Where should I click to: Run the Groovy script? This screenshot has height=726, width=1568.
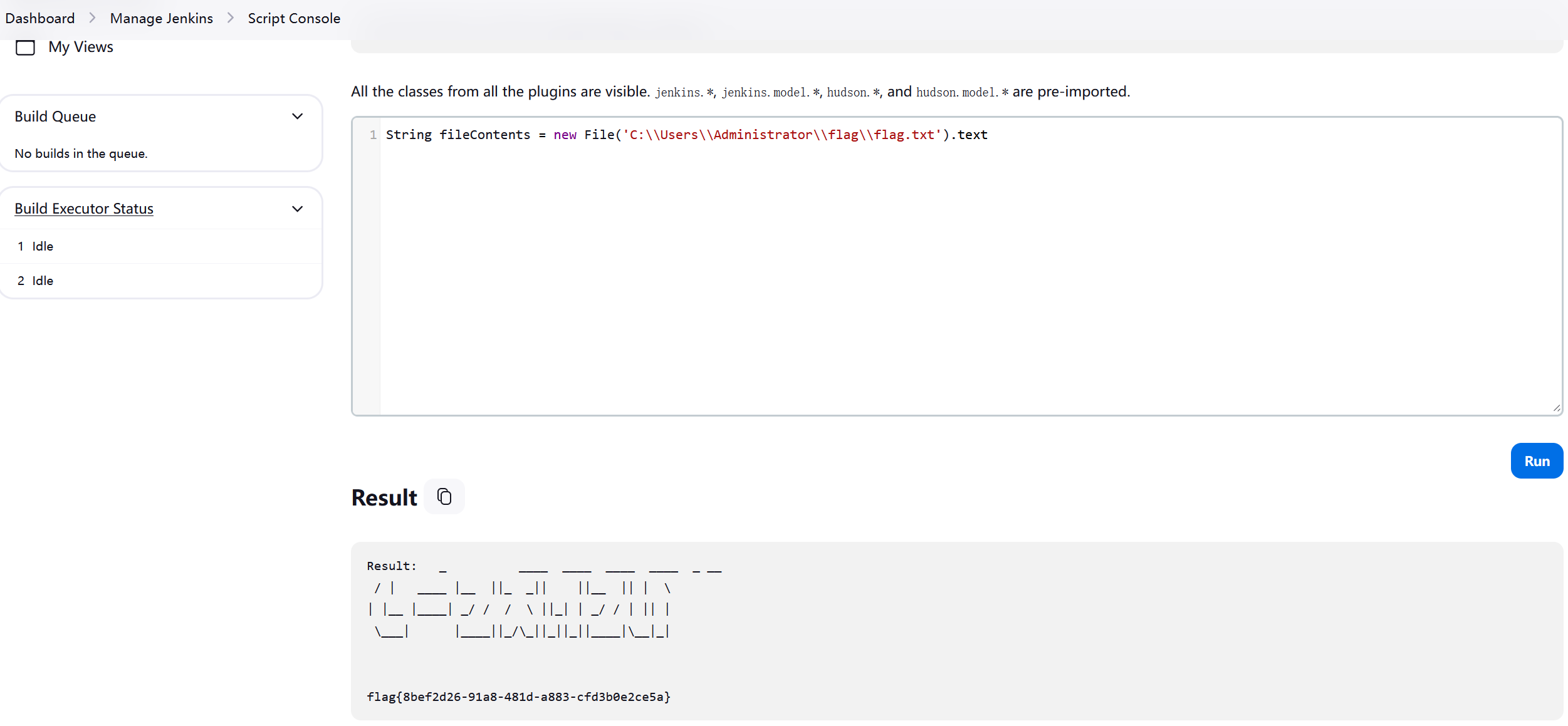[x=1537, y=461]
